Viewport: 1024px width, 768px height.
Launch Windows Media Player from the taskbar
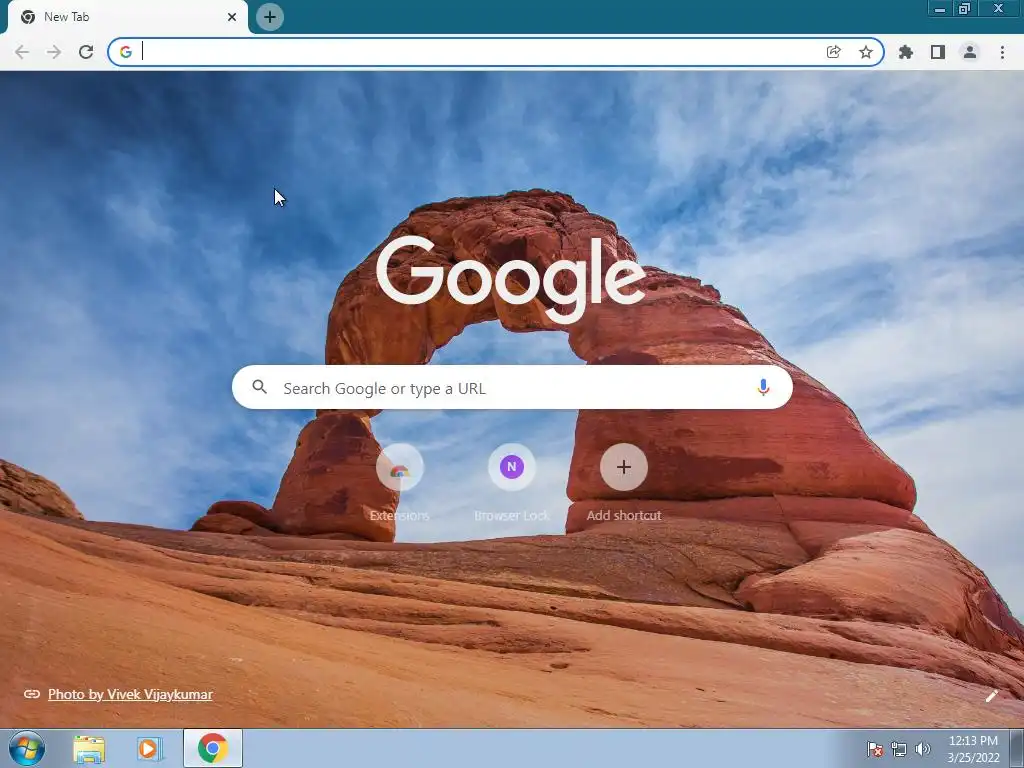150,749
